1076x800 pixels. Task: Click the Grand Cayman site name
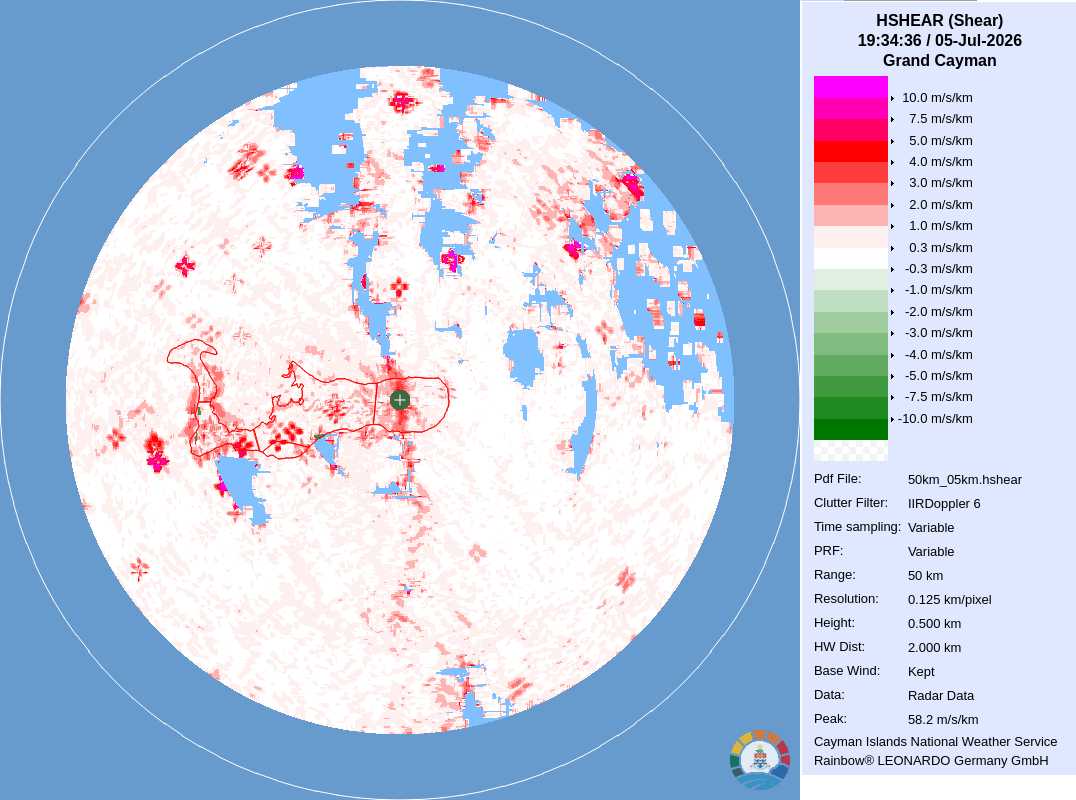coord(939,60)
